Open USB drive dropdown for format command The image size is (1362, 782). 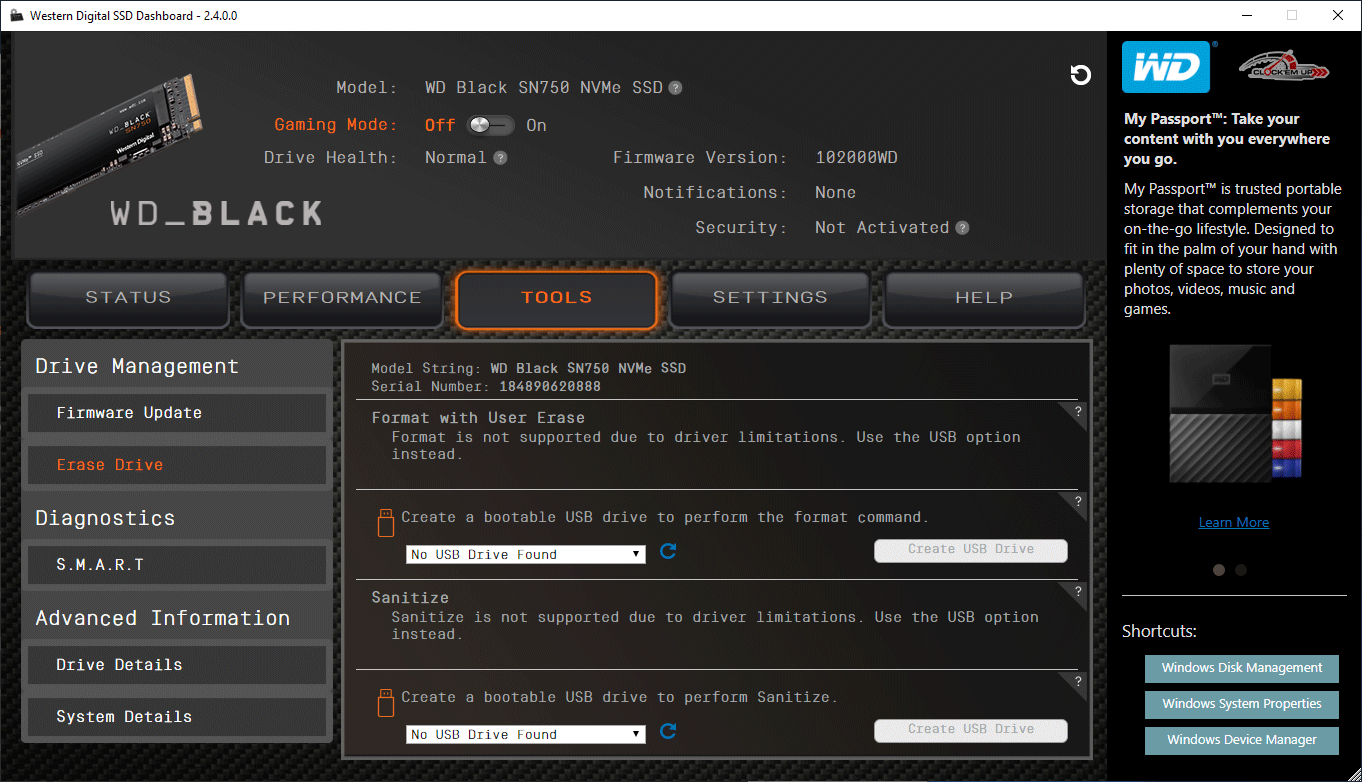point(526,554)
